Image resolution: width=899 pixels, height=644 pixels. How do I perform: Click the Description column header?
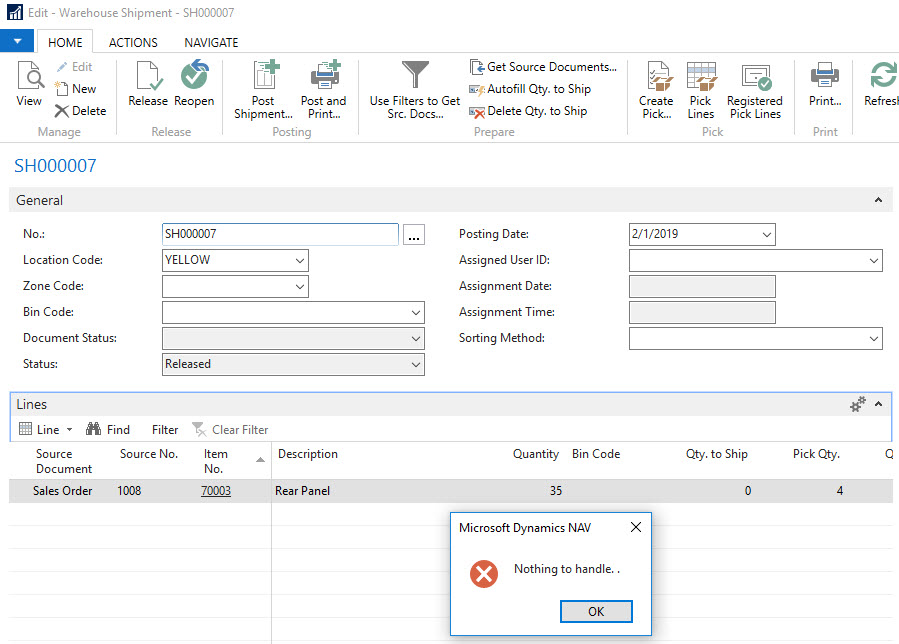[x=308, y=454]
